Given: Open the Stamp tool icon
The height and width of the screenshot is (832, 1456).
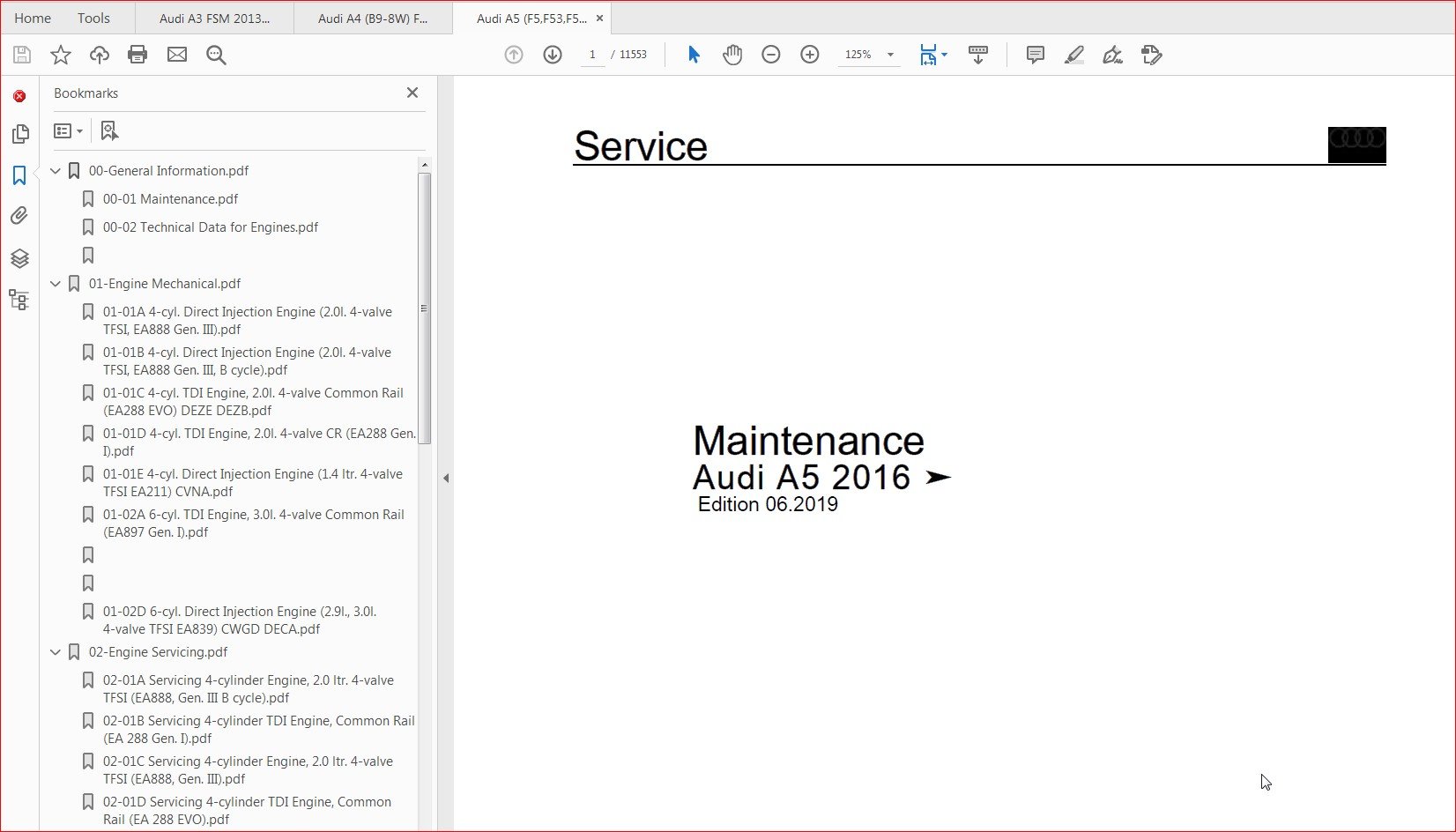Looking at the screenshot, I should click(1151, 55).
